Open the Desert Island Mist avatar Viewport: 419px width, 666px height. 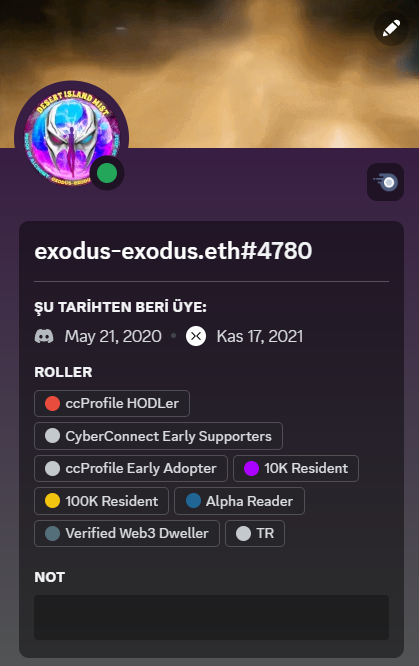tap(71, 138)
